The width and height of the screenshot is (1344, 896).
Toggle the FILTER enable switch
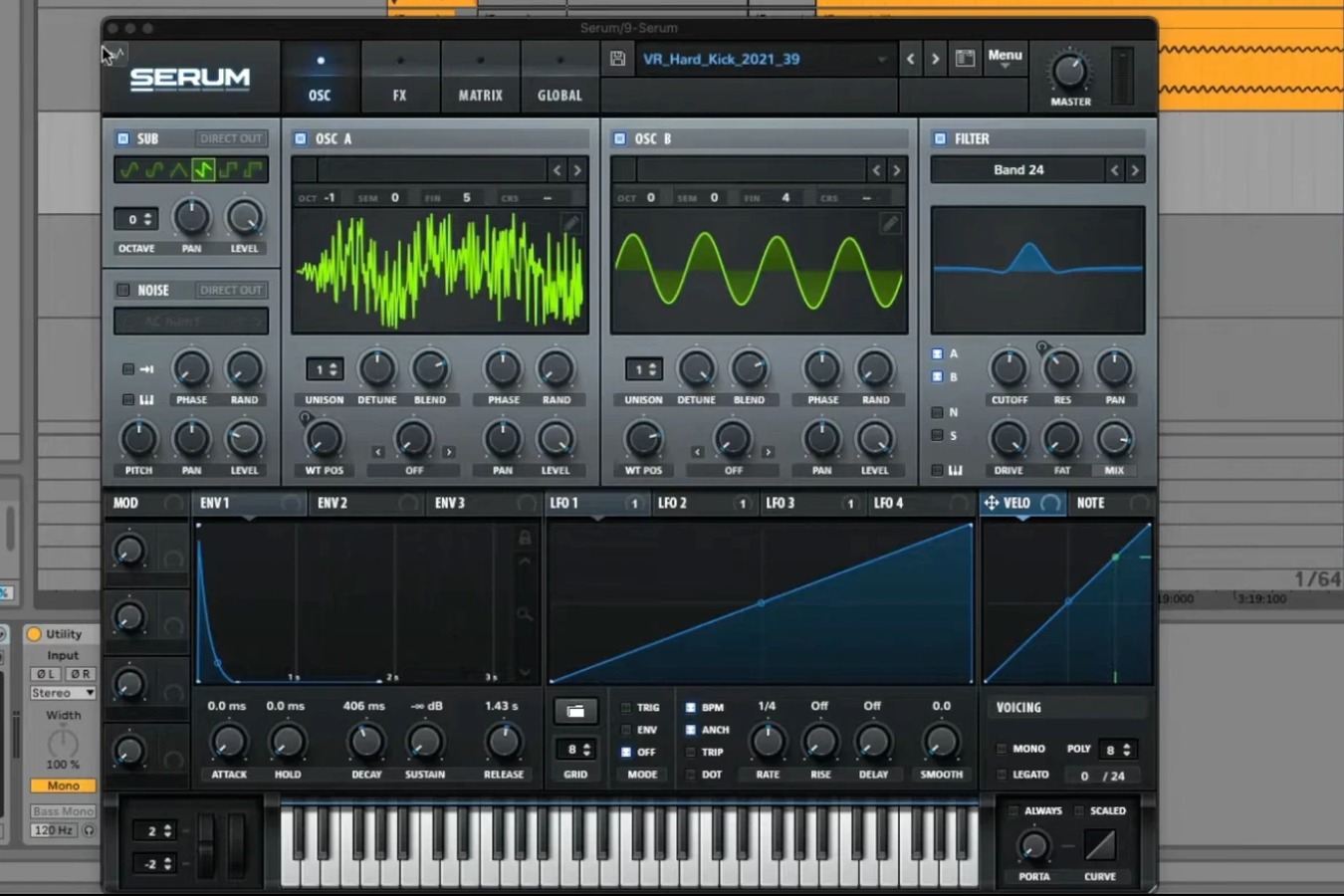tap(940, 138)
